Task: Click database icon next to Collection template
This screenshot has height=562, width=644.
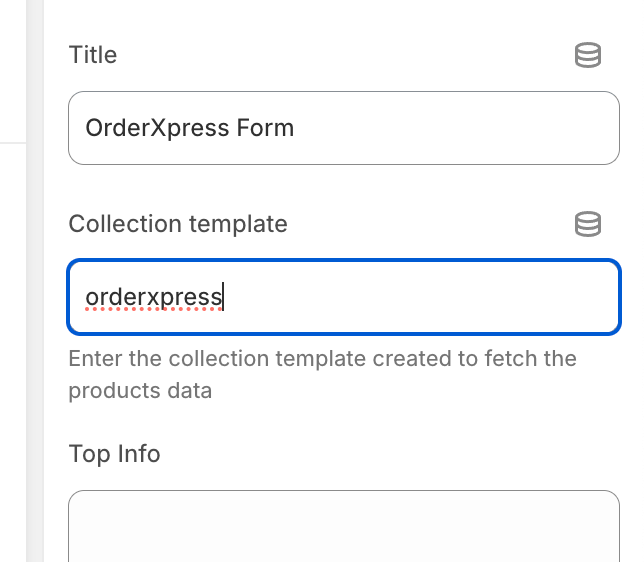Action: [588, 224]
